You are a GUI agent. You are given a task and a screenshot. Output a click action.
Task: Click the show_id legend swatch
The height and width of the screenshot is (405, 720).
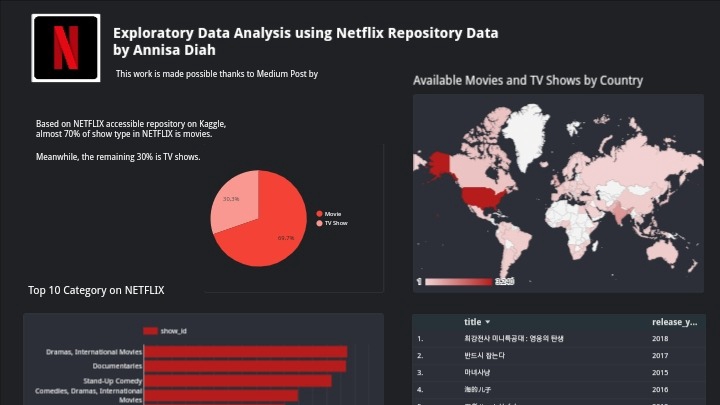pos(150,331)
